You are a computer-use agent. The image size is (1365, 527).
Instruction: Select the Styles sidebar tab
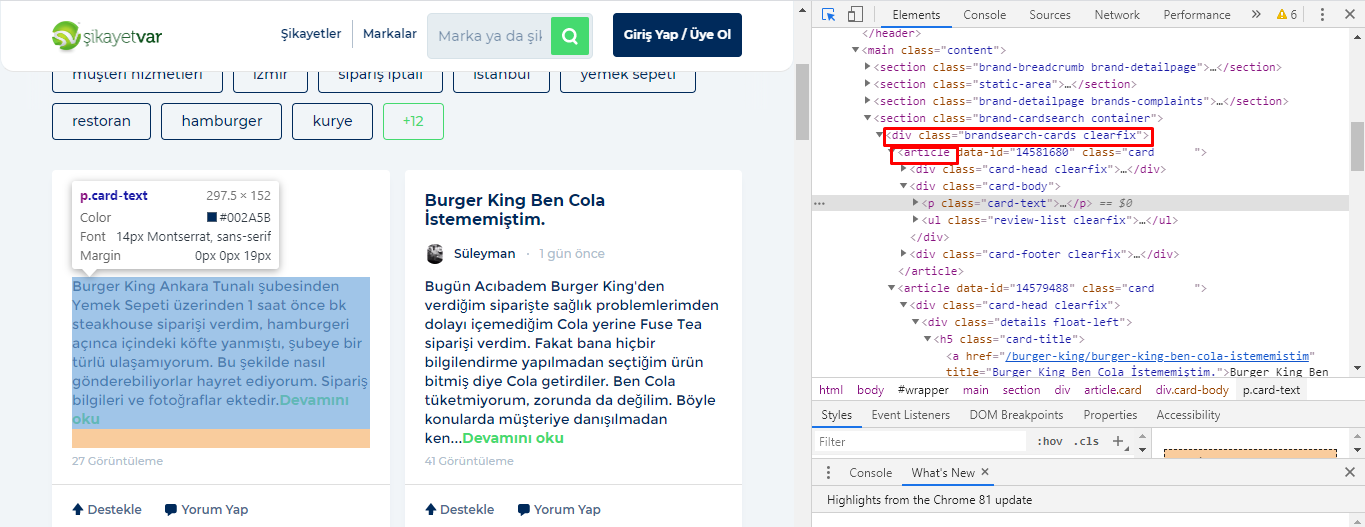[x=836, y=415]
